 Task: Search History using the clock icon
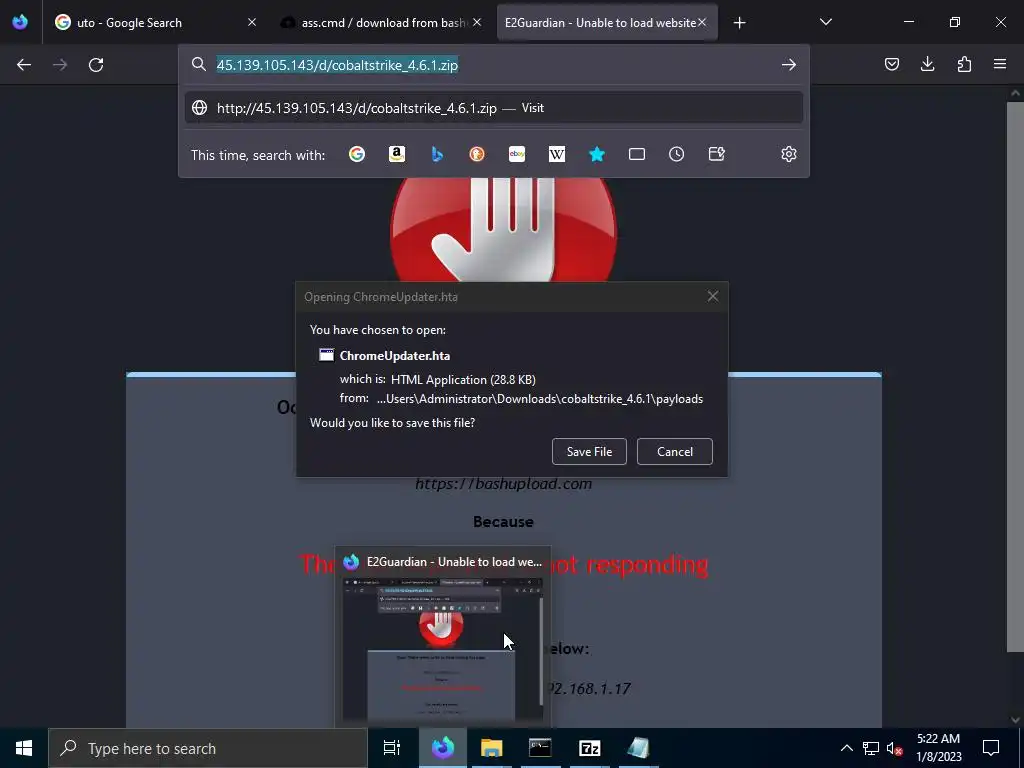(677, 154)
